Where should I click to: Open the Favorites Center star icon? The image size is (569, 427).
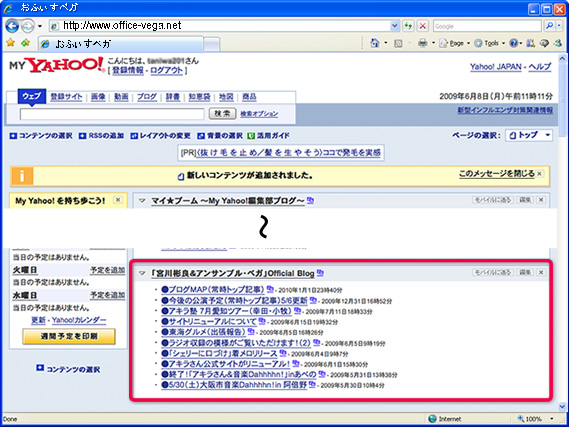tap(11, 43)
